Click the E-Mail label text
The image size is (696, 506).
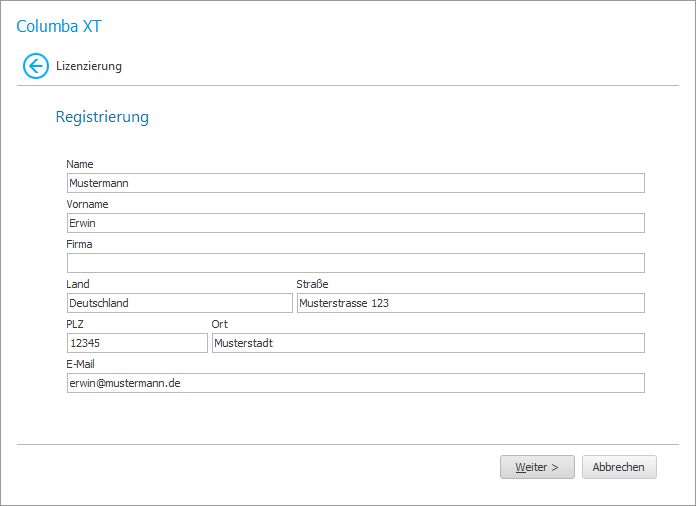(80, 364)
